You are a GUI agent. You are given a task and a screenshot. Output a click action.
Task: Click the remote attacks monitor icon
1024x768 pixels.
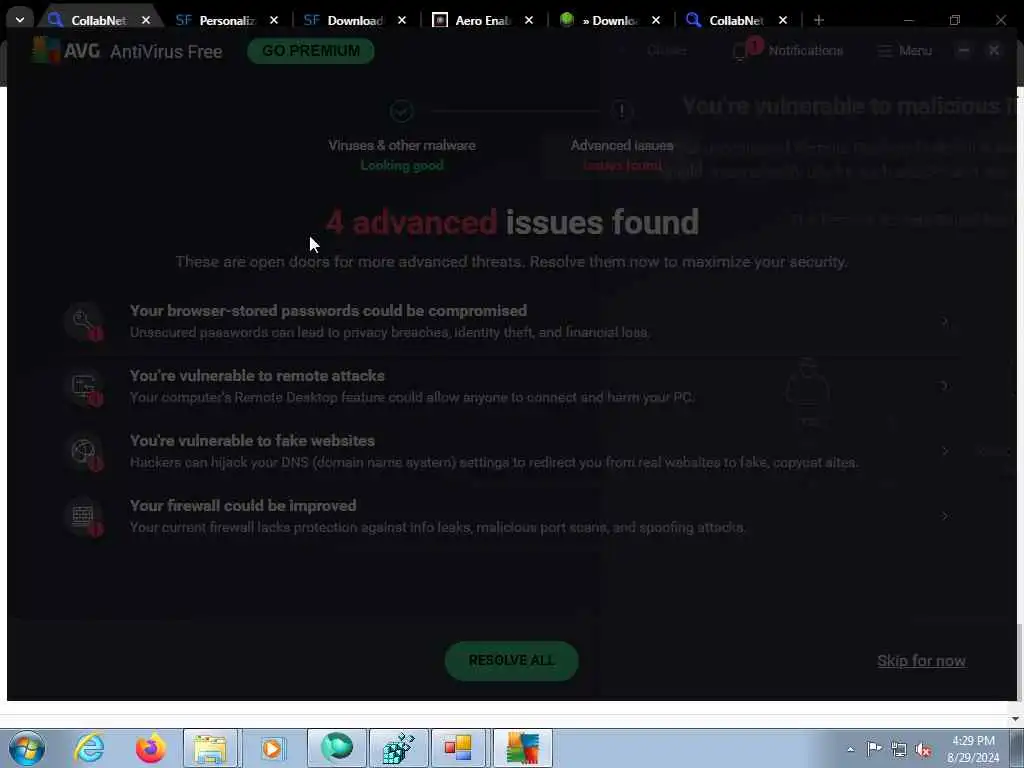(x=84, y=386)
